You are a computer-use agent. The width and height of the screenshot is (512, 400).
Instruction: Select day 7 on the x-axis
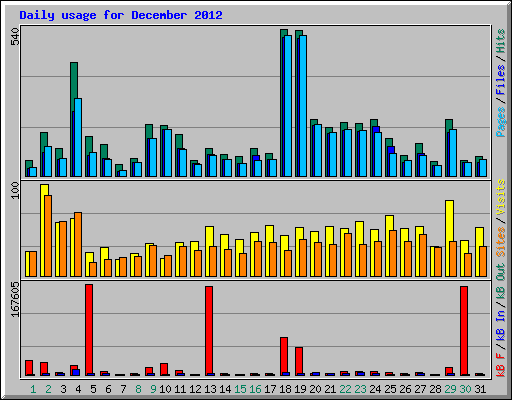pos(123,389)
